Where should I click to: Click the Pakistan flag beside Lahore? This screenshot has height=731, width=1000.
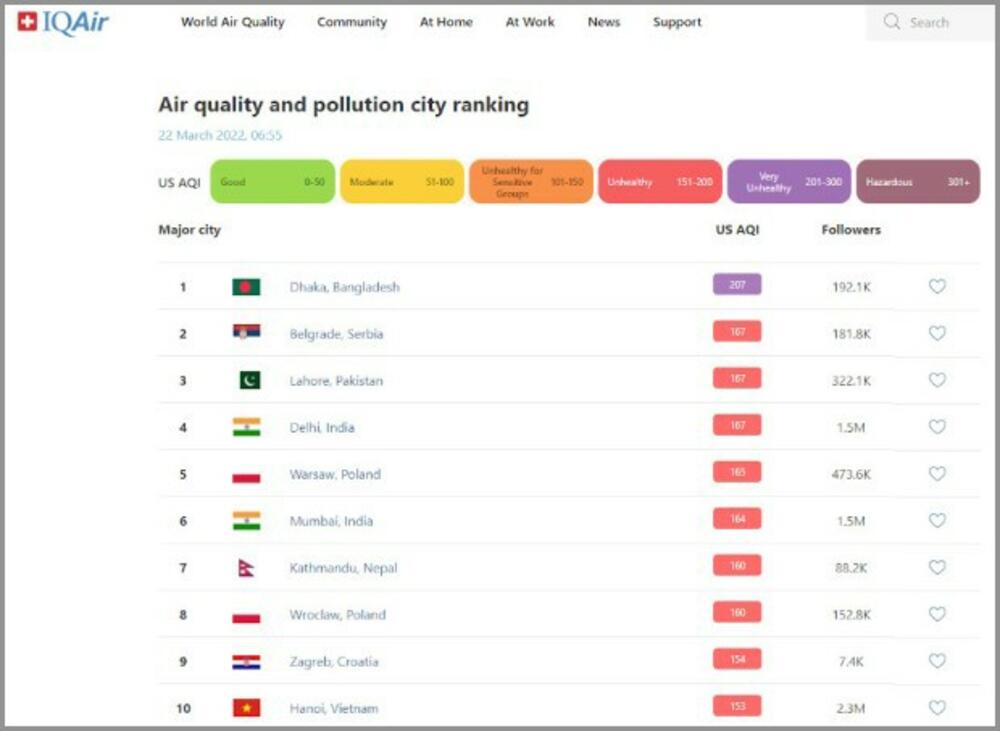point(249,380)
